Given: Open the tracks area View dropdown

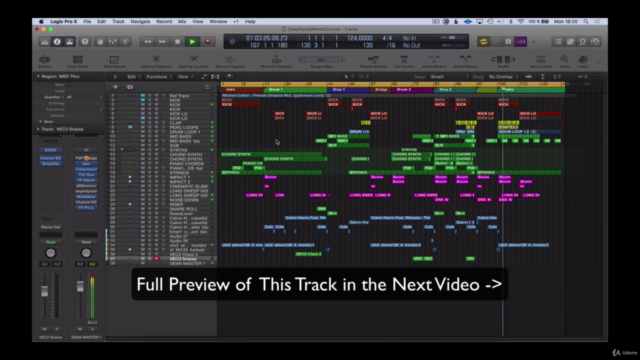Looking at the screenshot, I should point(185,77).
